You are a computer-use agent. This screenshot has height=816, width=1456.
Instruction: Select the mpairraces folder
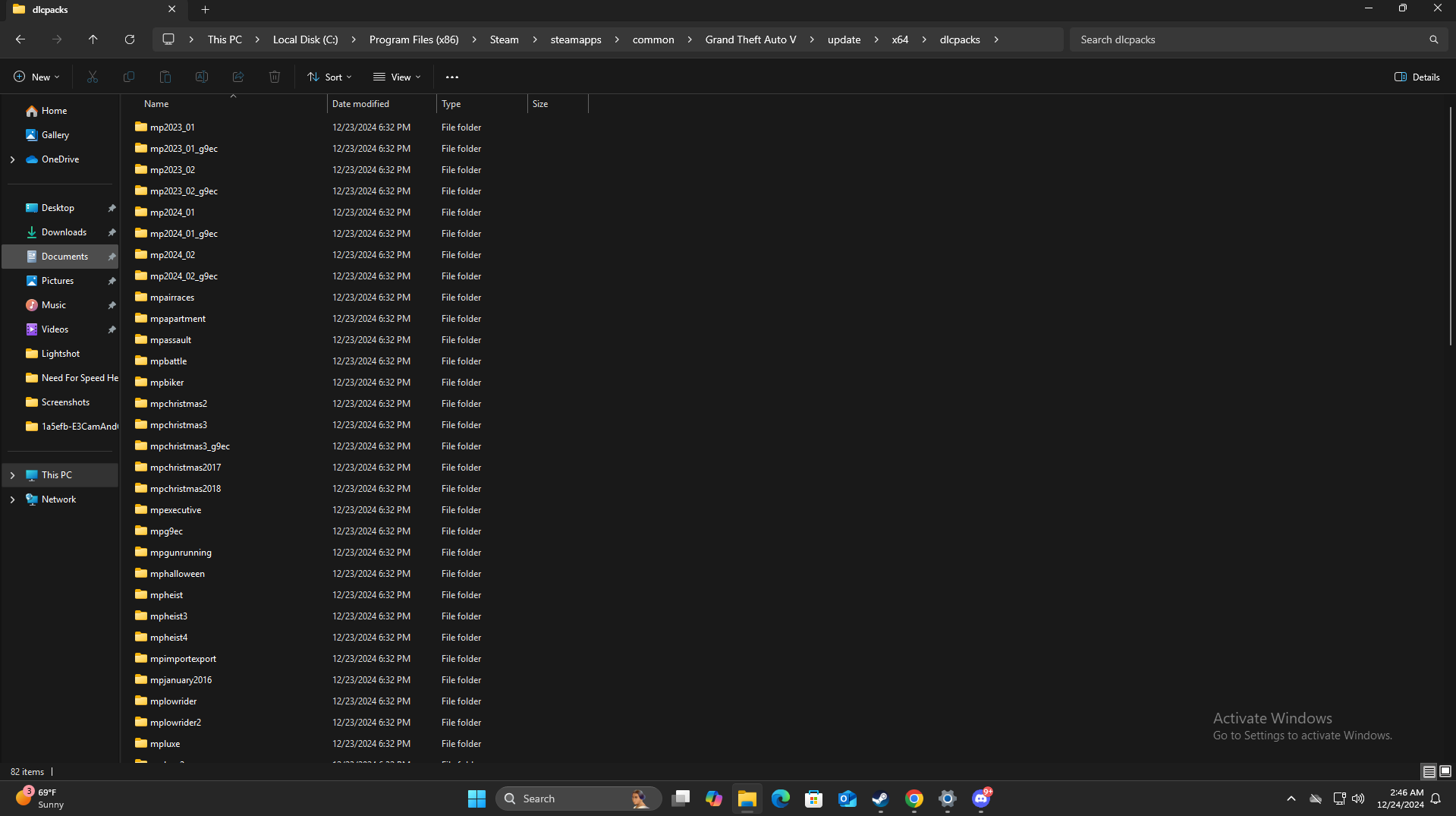172,298
